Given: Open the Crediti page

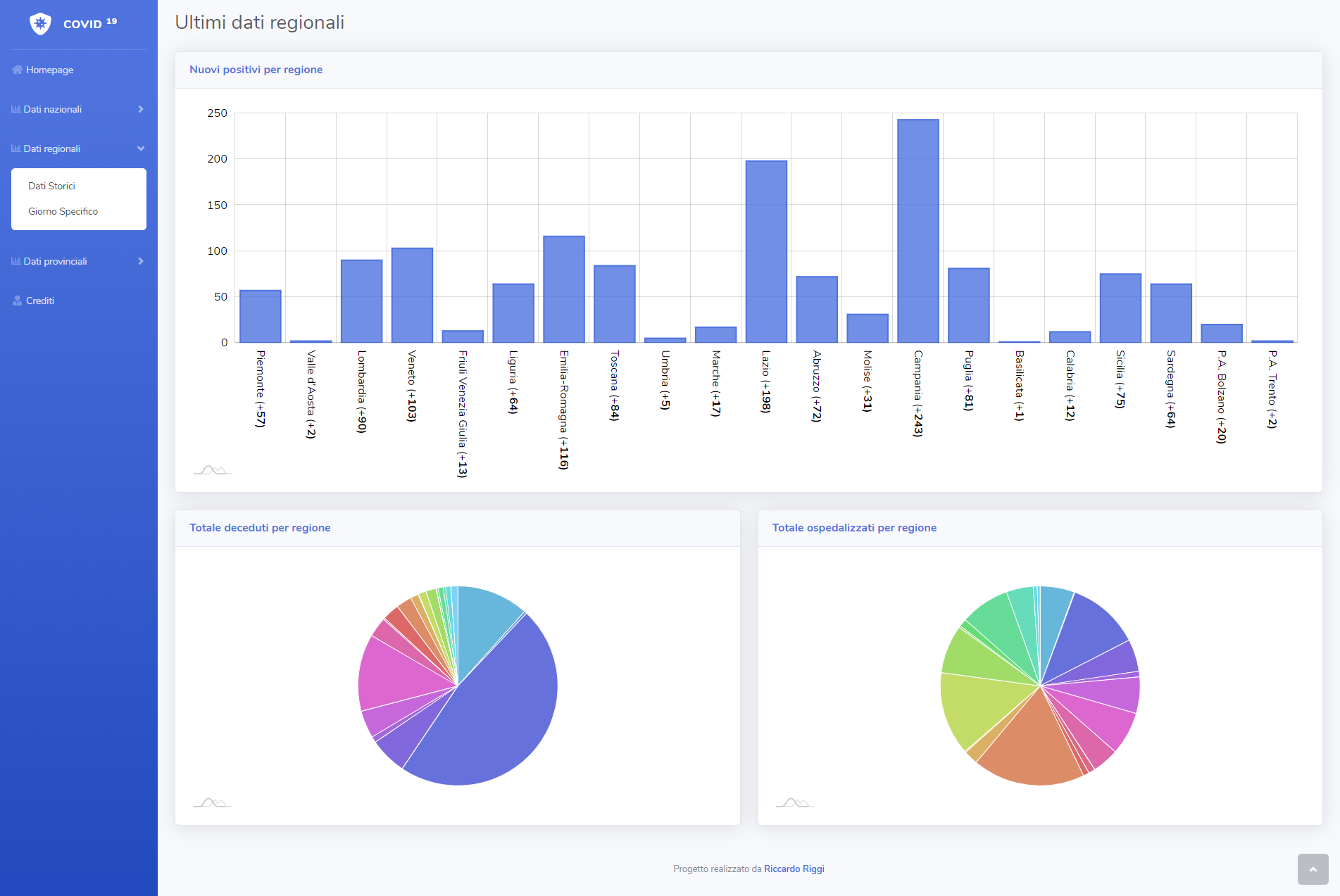Looking at the screenshot, I should tap(79, 301).
